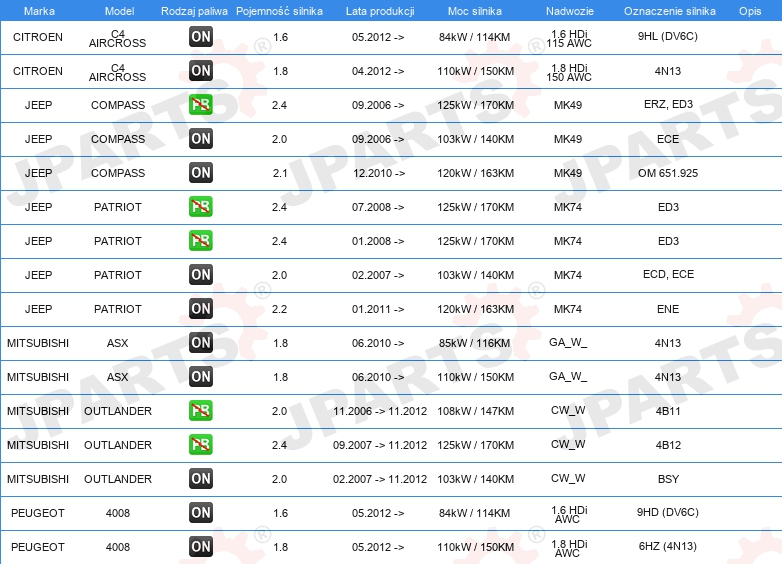Select engine code 9HL (DV6C)
Viewport: 782px width, 564px height.
click(668, 36)
